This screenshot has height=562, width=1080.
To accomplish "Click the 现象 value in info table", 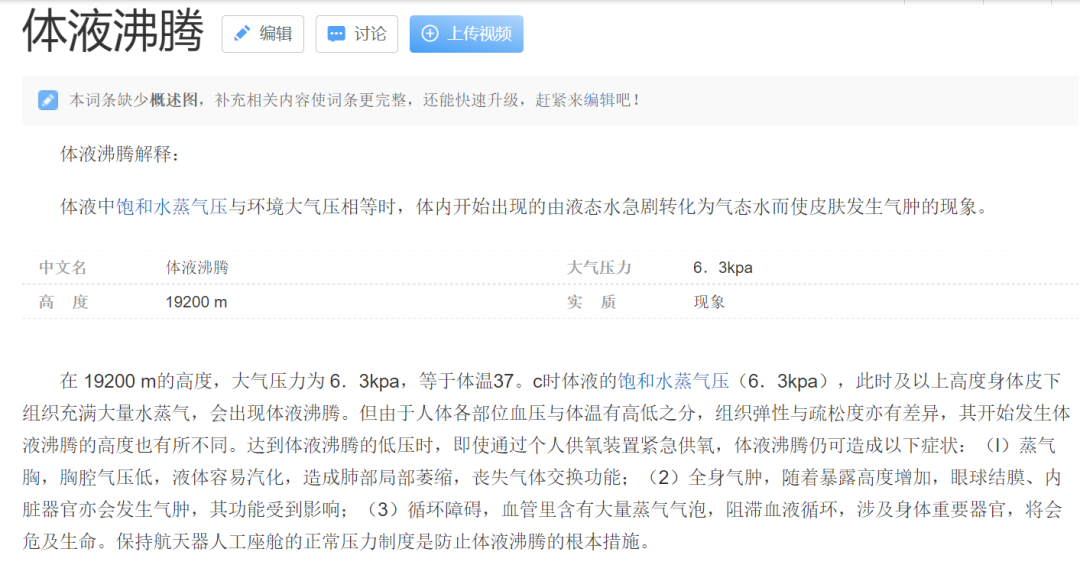I will click(709, 302).
